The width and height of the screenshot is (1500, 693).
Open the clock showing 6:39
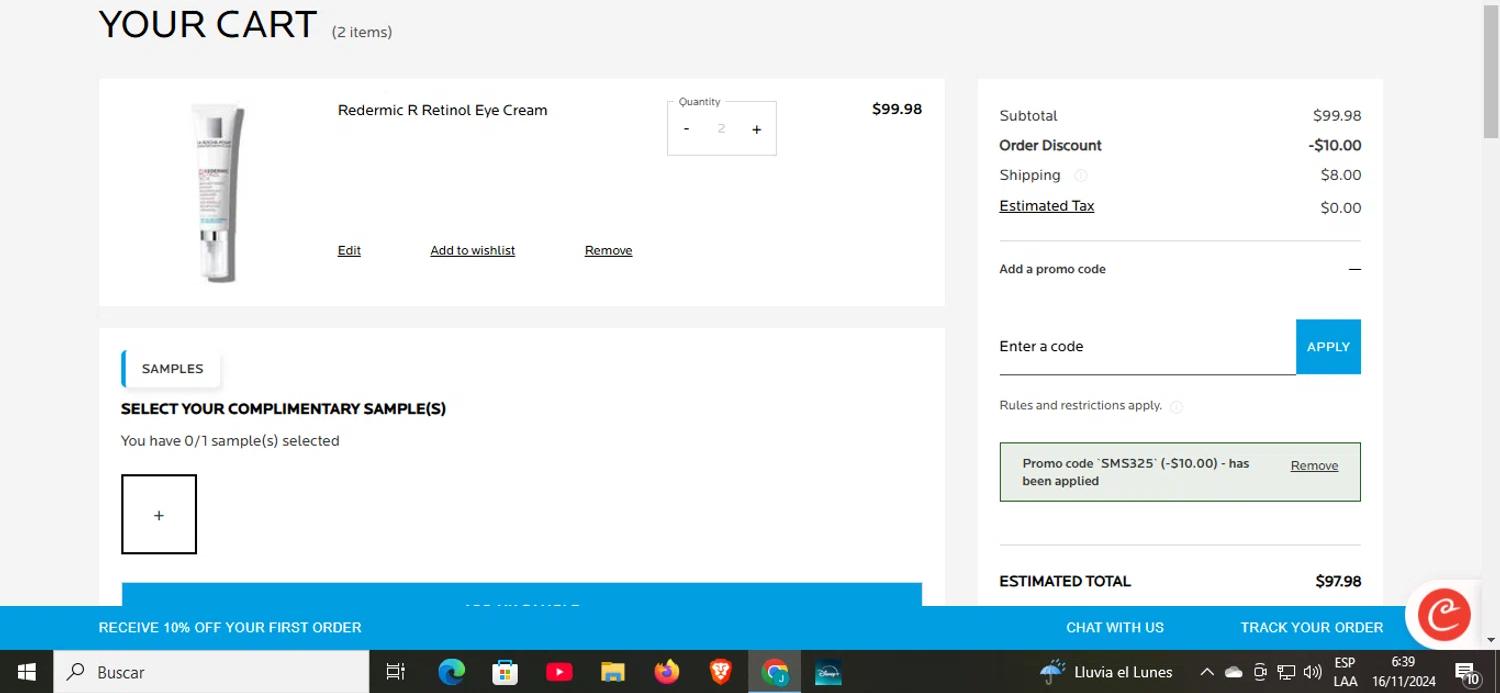[1403, 672]
